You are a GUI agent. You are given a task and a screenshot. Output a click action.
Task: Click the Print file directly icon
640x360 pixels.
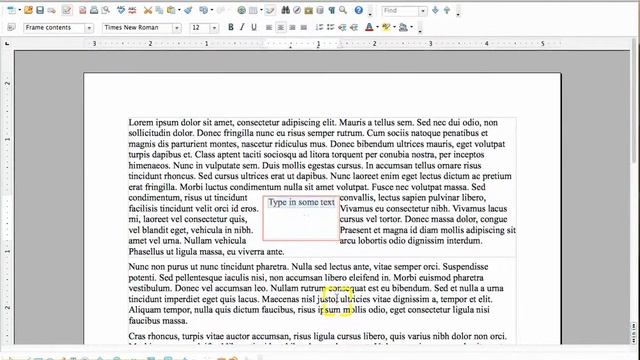[x=94, y=10]
